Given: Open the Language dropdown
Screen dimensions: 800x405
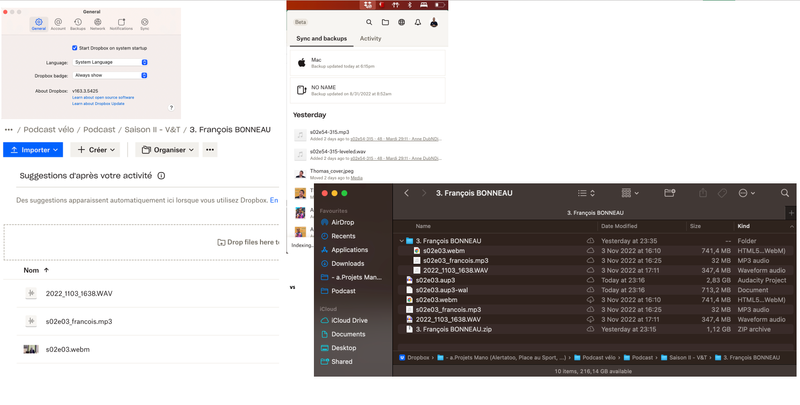Looking at the screenshot, I should [x=110, y=62].
